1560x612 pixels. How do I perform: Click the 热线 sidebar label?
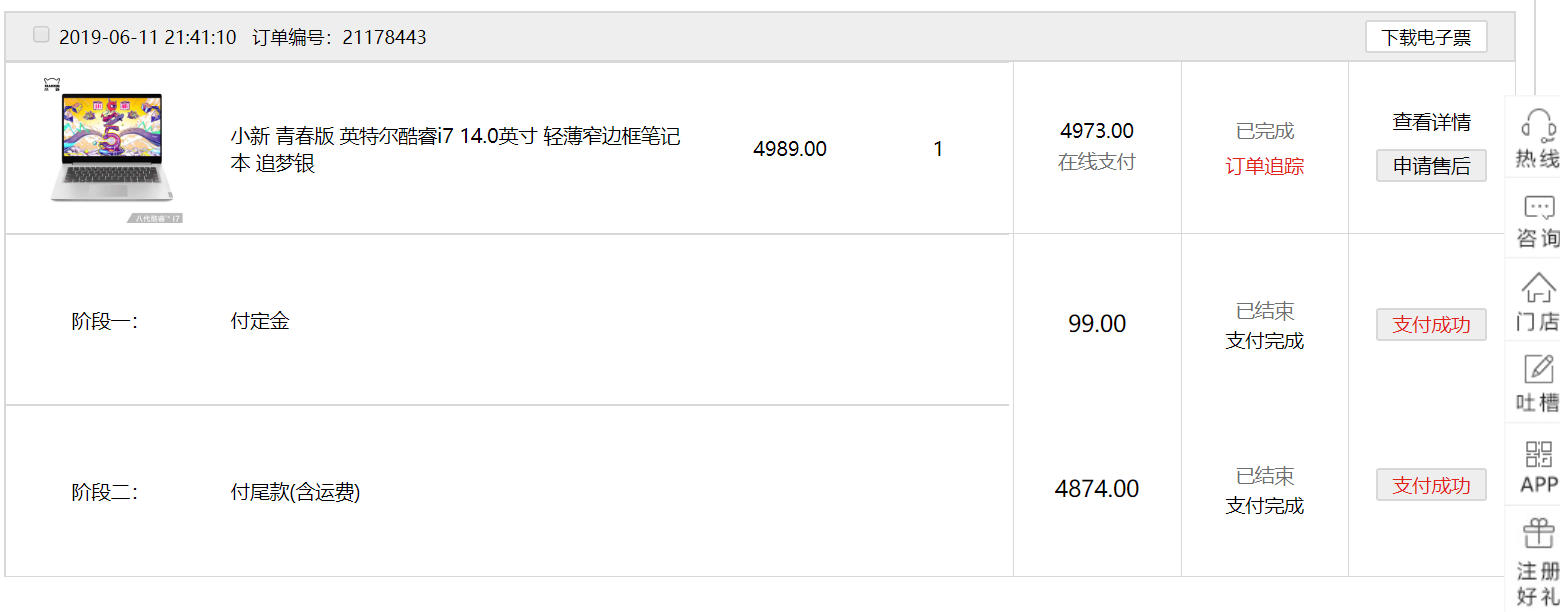point(1538,159)
